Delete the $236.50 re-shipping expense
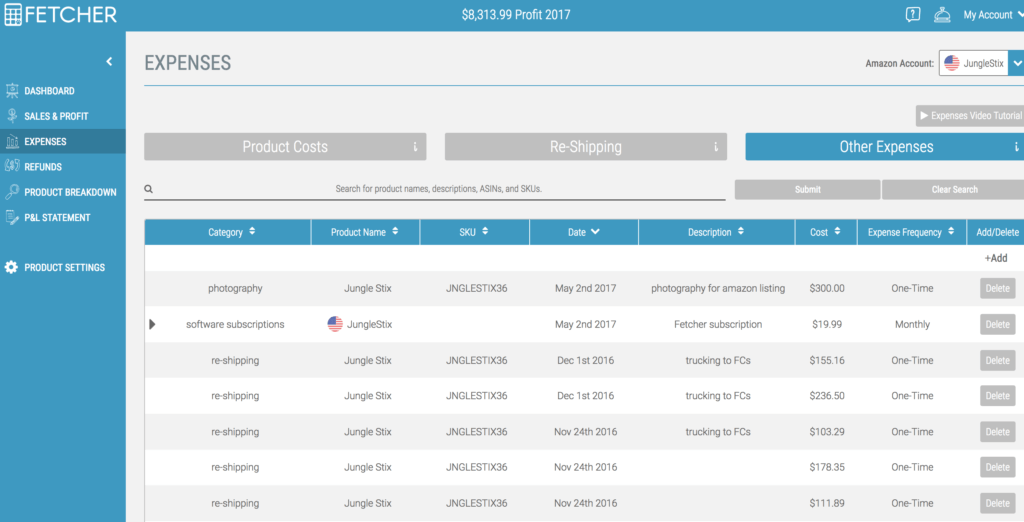 tap(997, 395)
